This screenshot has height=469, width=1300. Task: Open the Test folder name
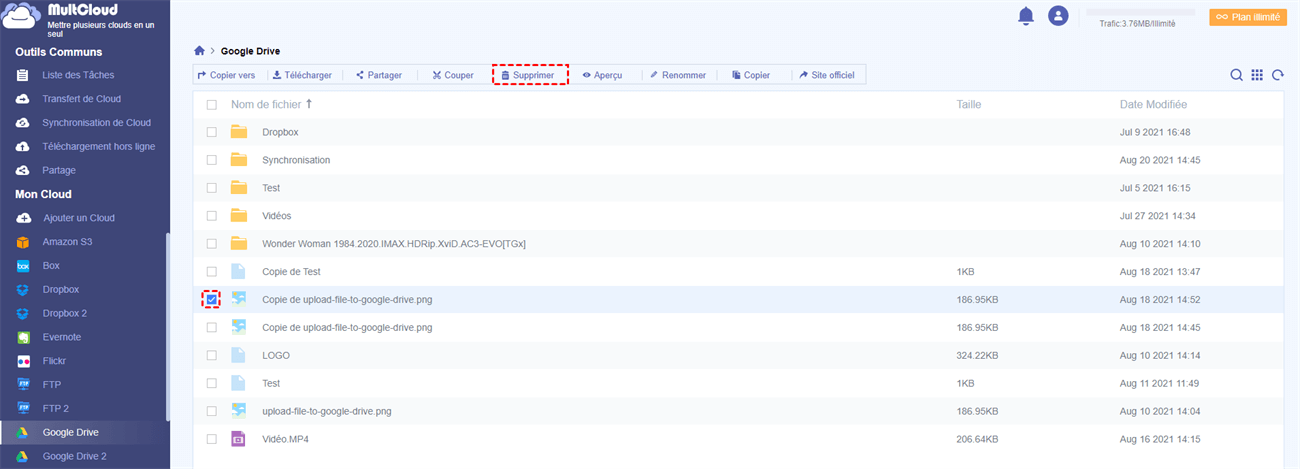[271, 188]
